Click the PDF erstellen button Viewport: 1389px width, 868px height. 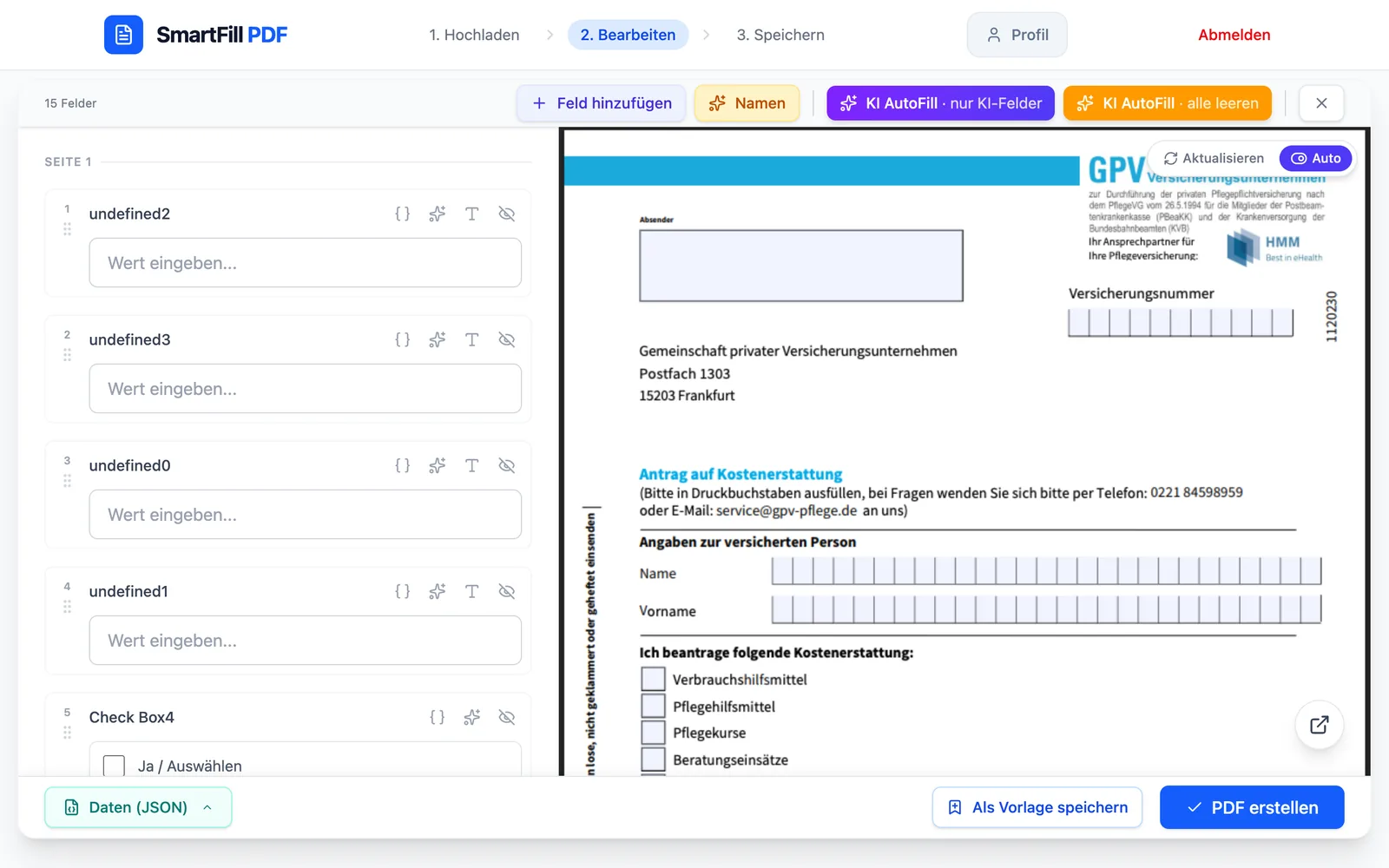point(1252,807)
